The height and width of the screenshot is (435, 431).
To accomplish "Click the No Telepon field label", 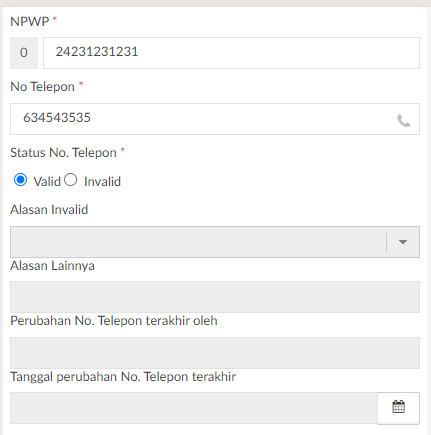I will pyautogui.click(x=42, y=87).
